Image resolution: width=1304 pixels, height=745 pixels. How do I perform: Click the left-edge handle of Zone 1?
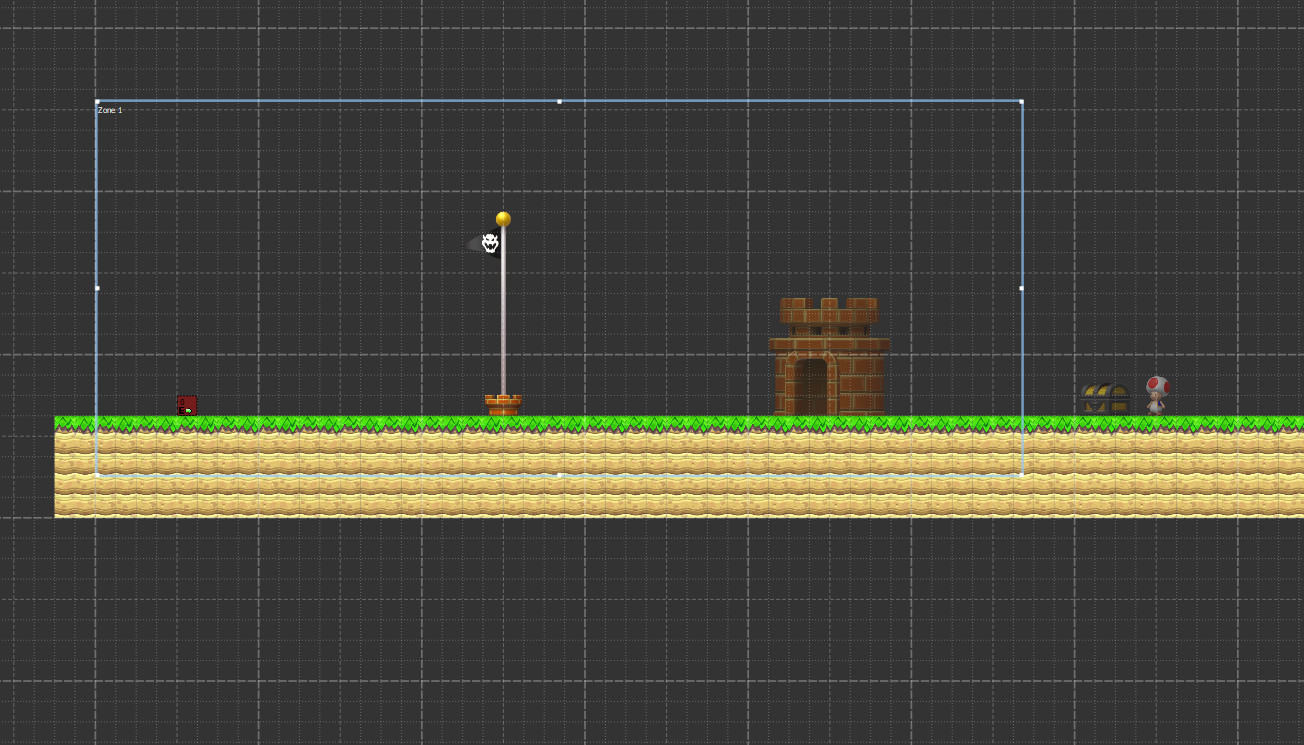tap(97, 287)
